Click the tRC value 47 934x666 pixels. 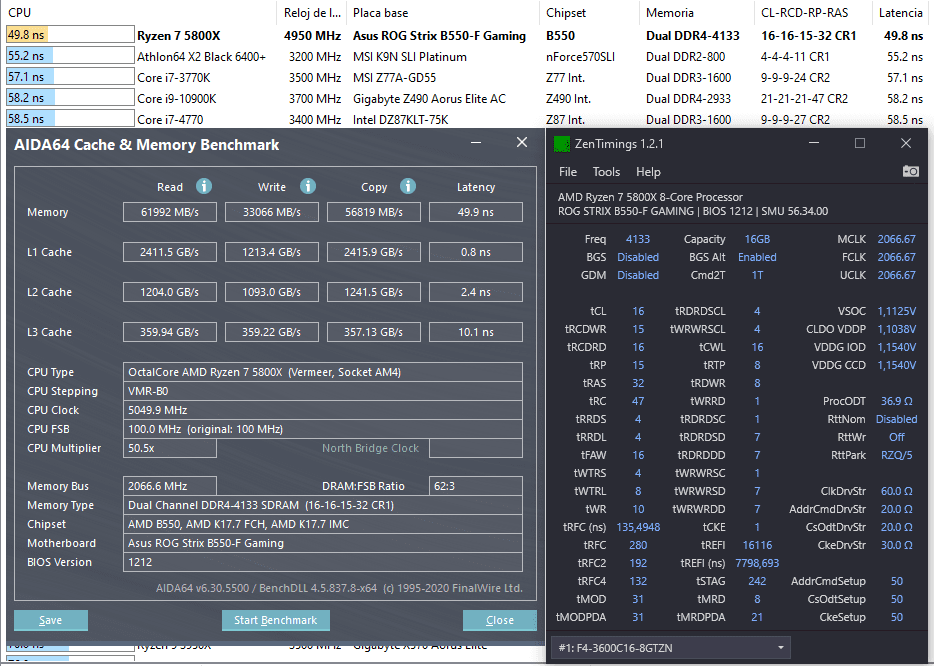[x=637, y=401]
